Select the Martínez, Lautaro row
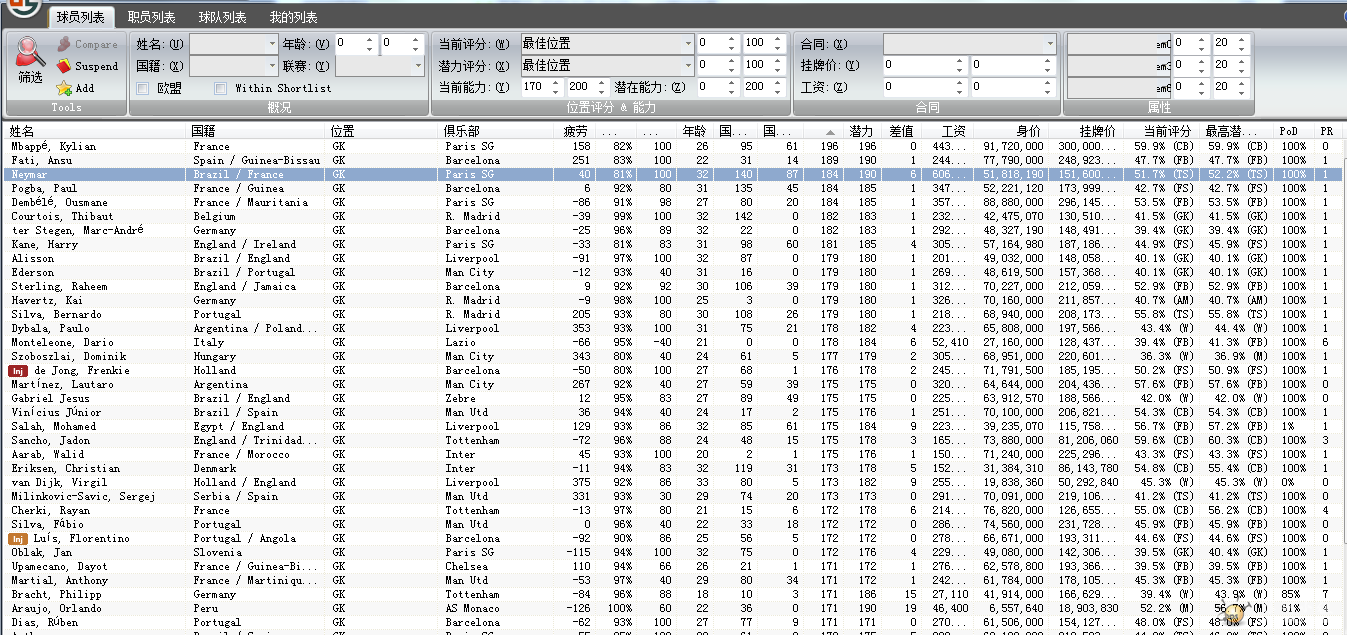 pos(673,384)
